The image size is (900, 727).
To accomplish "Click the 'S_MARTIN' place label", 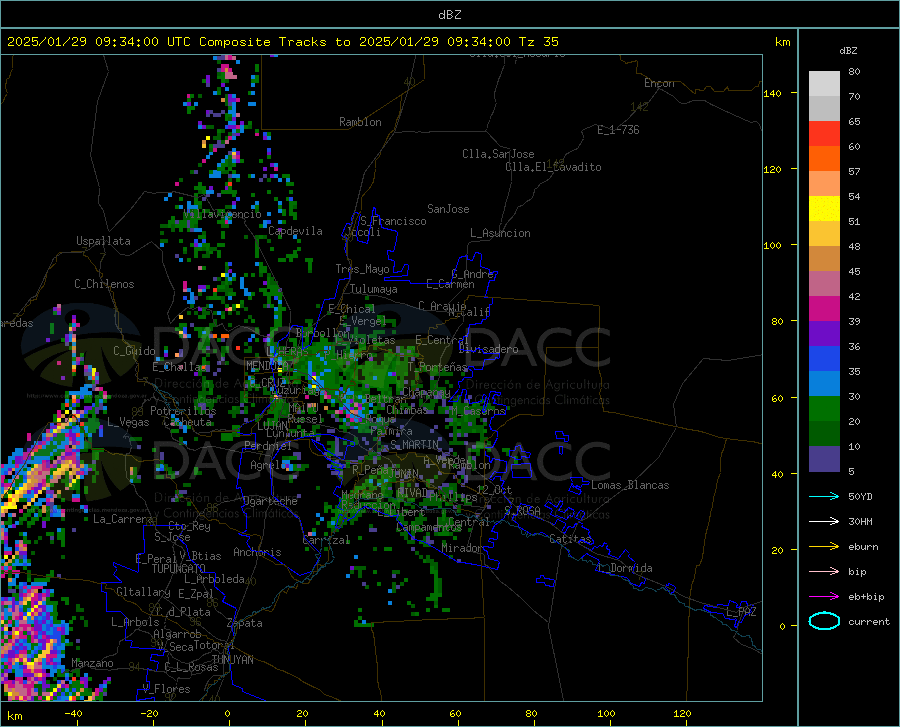I will 414,445.
